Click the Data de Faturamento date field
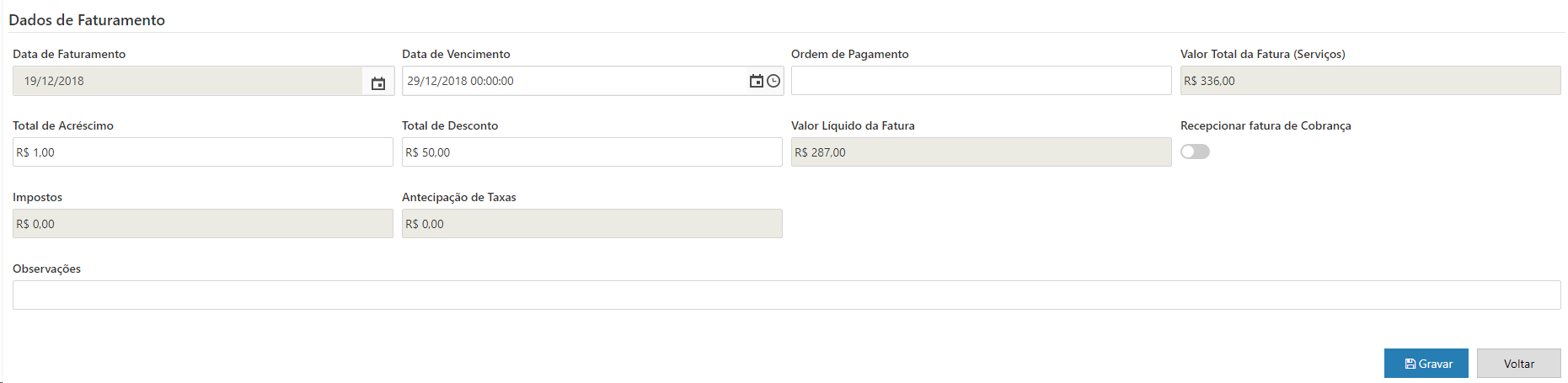Screen dimensions: 1568x383 187,81
